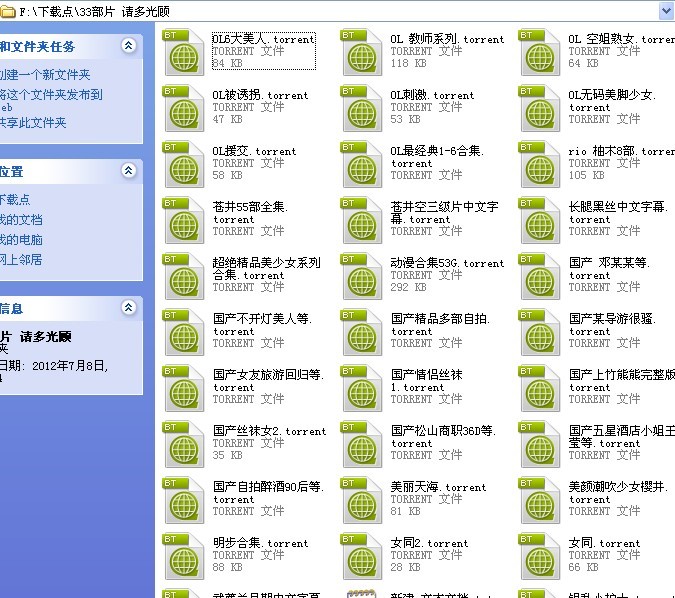
Task: Click the file name 国产上竹能能完整版
Action: (621, 381)
